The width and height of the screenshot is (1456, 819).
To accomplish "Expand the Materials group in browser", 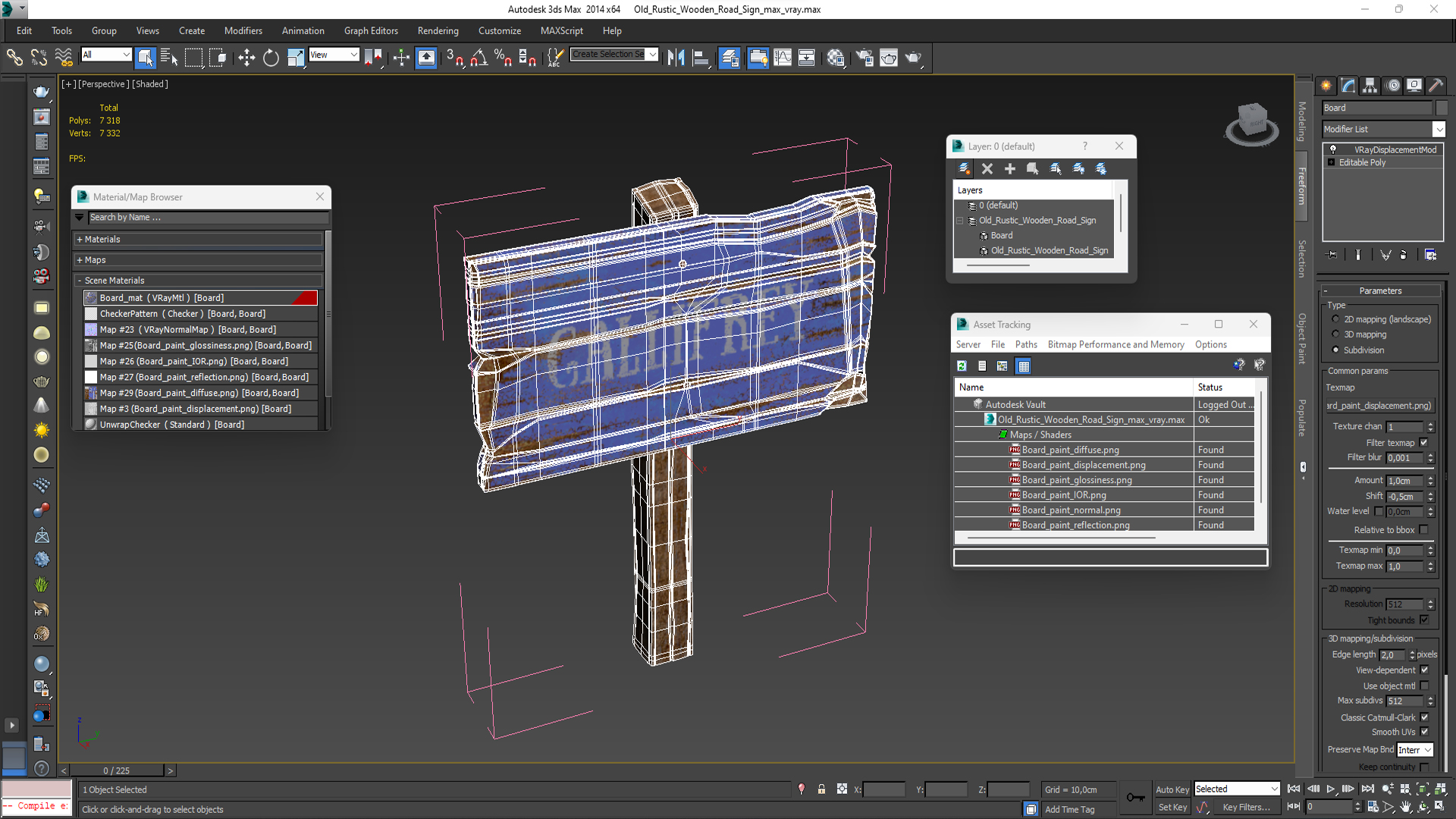I will pyautogui.click(x=80, y=240).
